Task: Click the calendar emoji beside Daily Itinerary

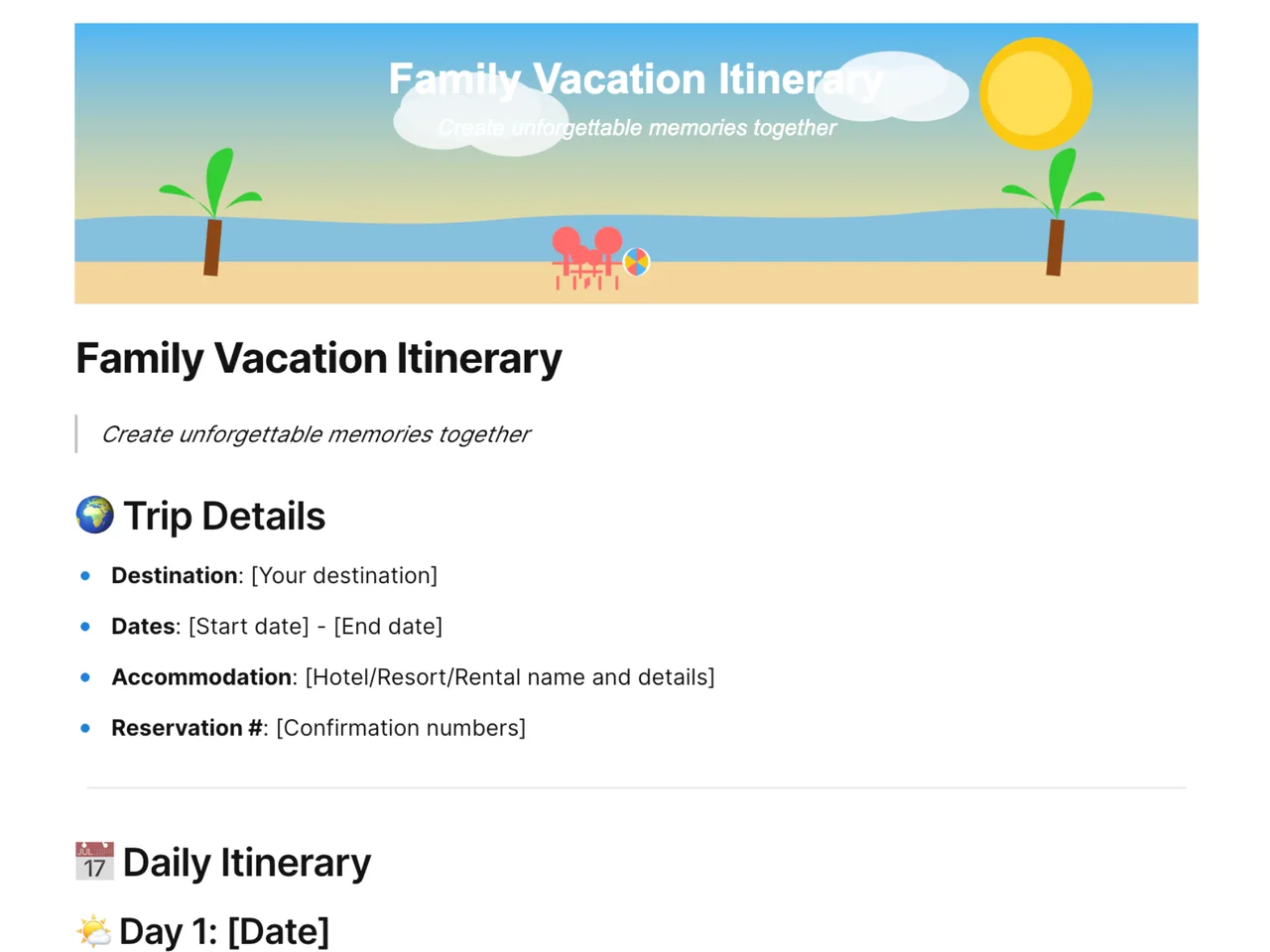Action: click(95, 862)
